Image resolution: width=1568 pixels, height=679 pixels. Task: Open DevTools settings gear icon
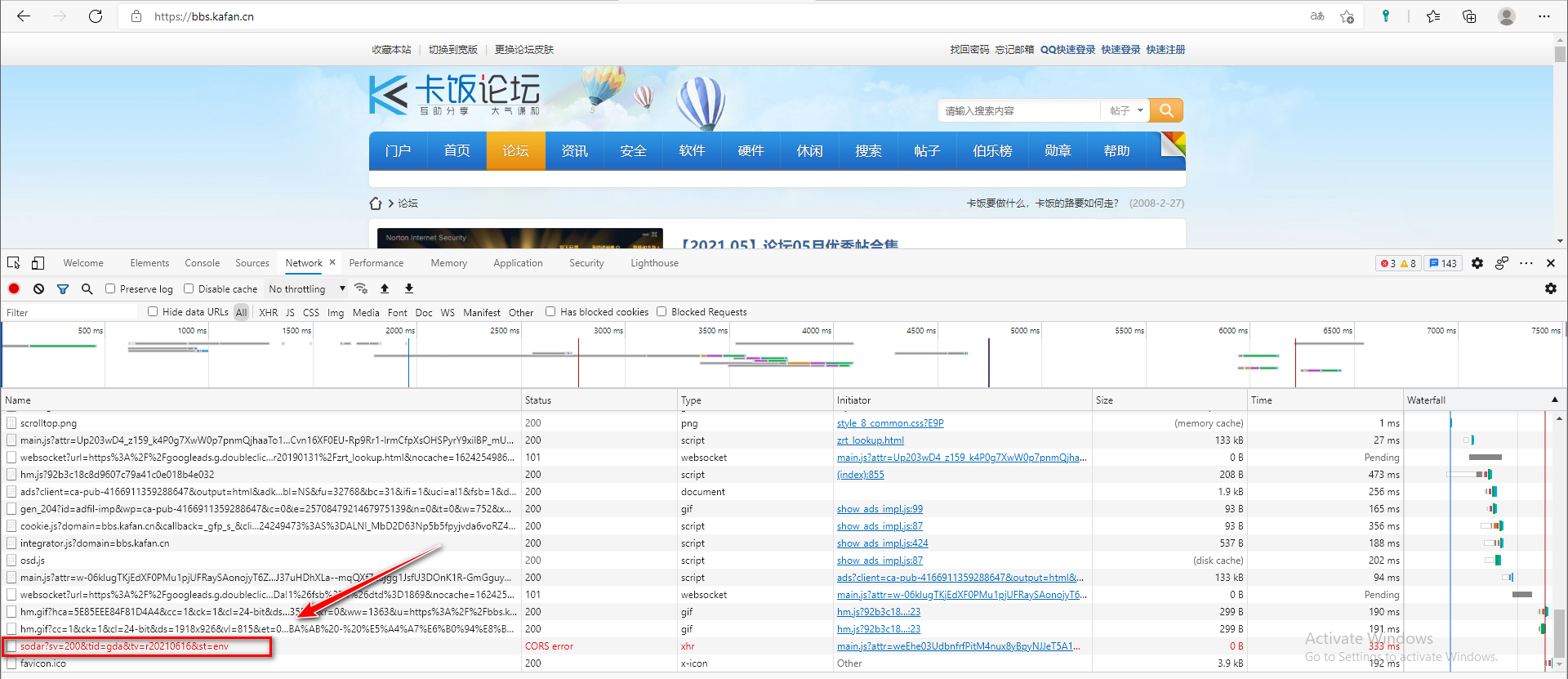pyautogui.click(x=1477, y=263)
